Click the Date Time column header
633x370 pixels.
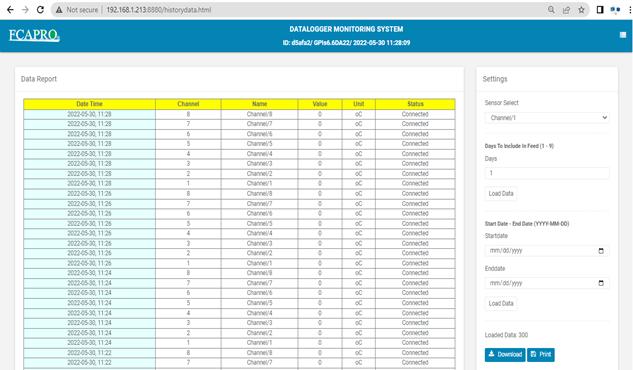pos(89,104)
